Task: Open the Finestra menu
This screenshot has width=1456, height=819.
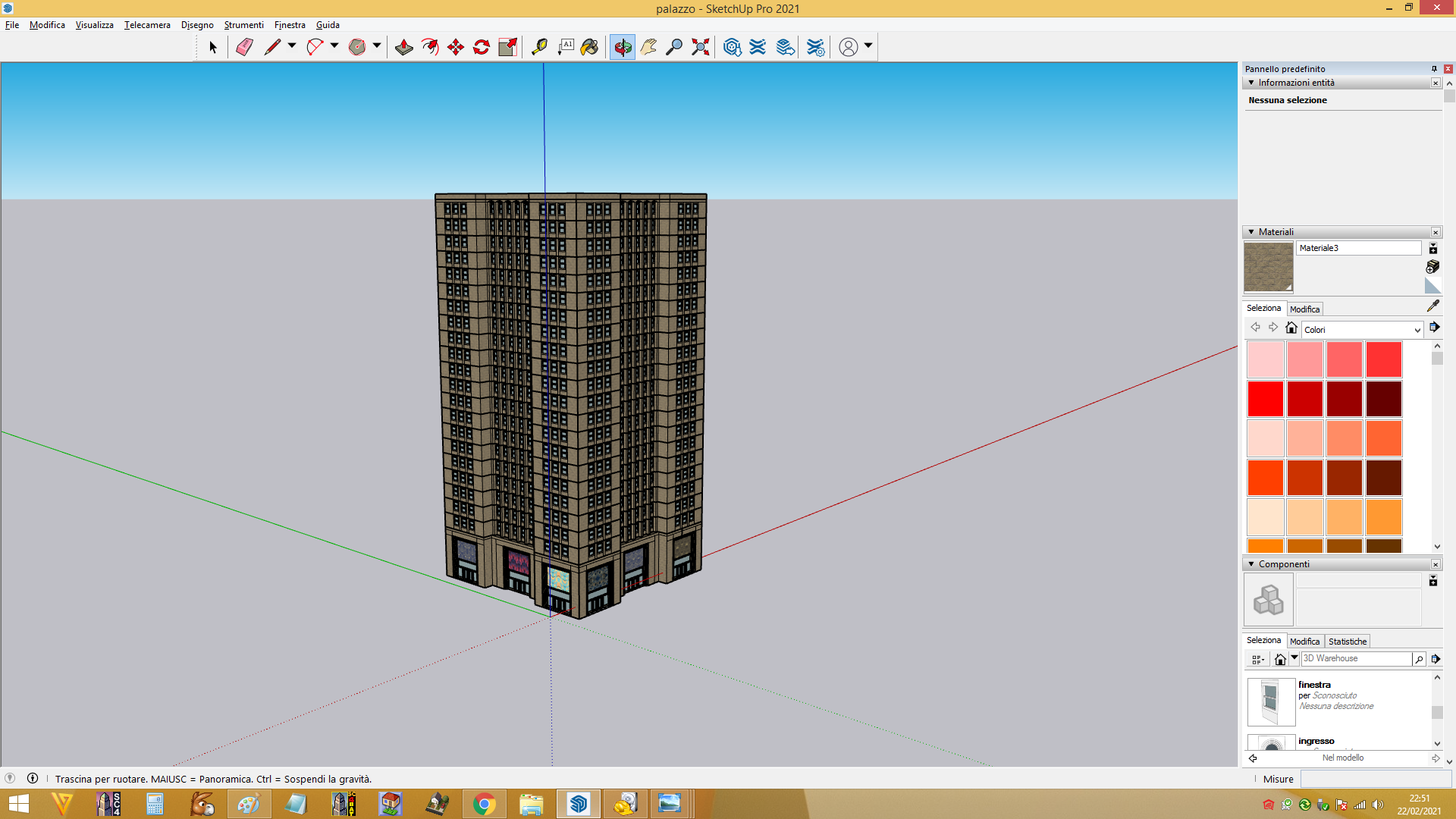Action: coord(290,25)
